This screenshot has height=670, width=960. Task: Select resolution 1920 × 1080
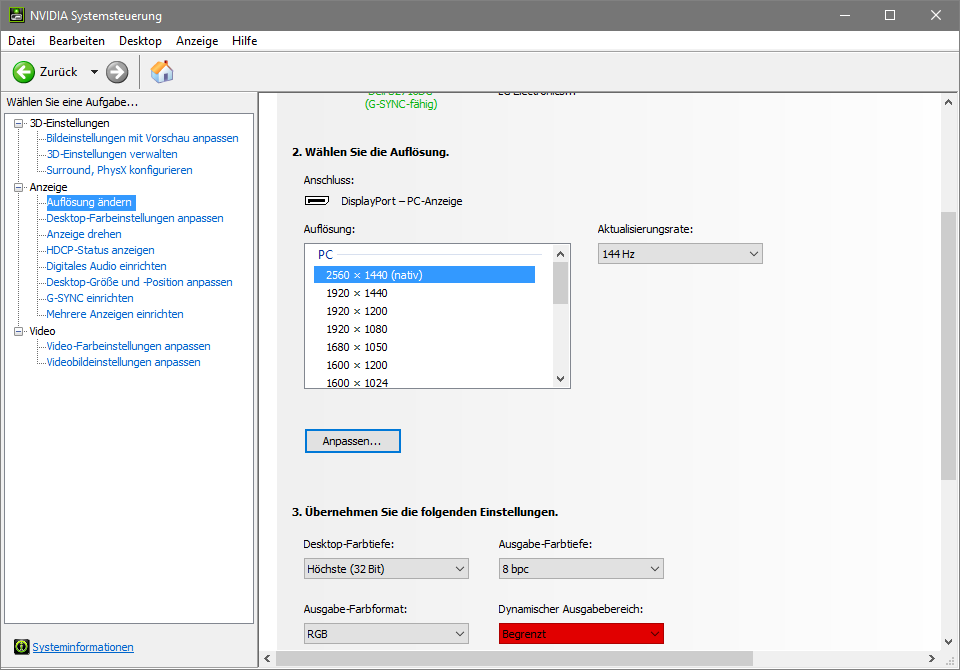[357, 329]
